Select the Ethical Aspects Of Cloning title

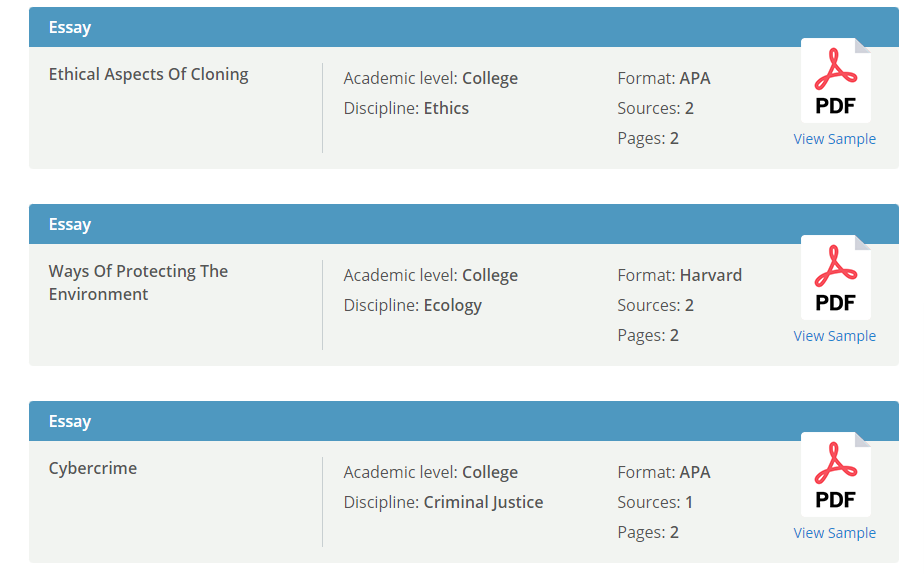(x=148, y=74)
